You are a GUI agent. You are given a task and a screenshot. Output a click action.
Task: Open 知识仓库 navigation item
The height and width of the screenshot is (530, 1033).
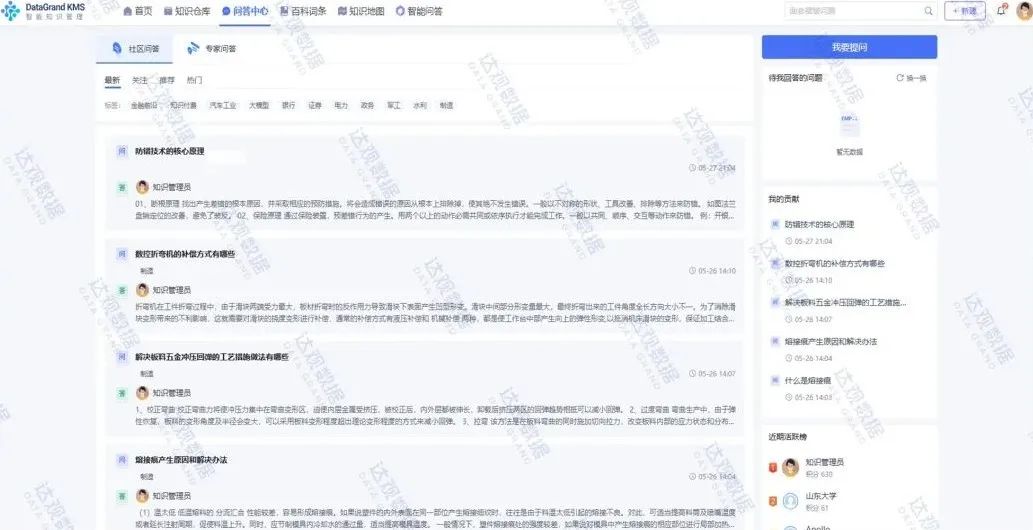[x=187, y=11]
